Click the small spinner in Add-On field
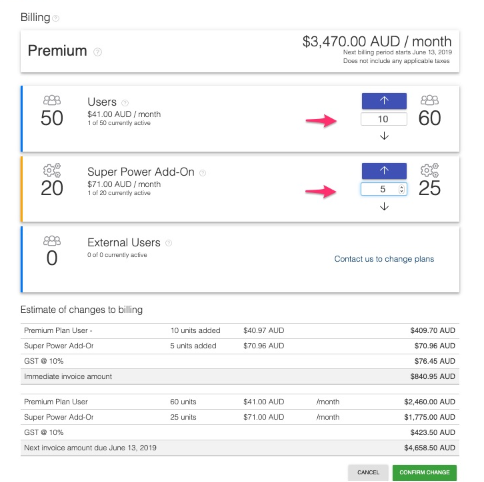This screenshot has height=482, width=484. tap(402, 189)
